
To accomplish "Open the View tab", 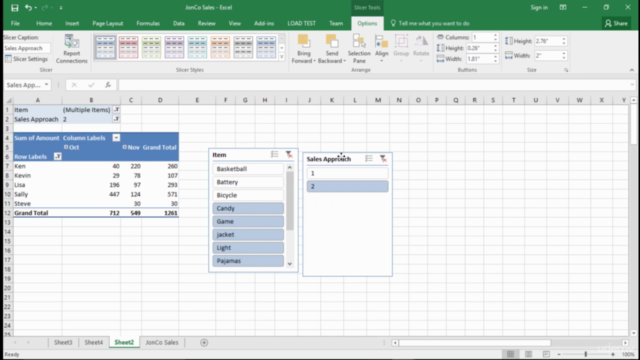I will 234,23.
